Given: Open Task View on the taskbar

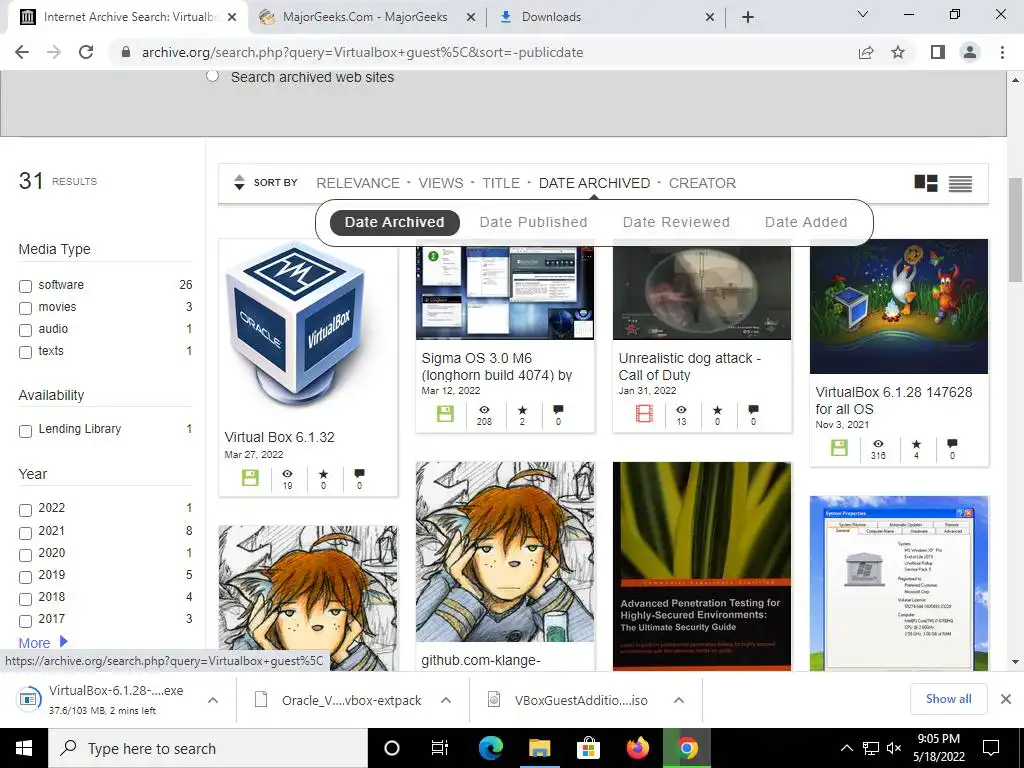Looking at the screenshot, I should pyautogui.click(x=440, y=748).
